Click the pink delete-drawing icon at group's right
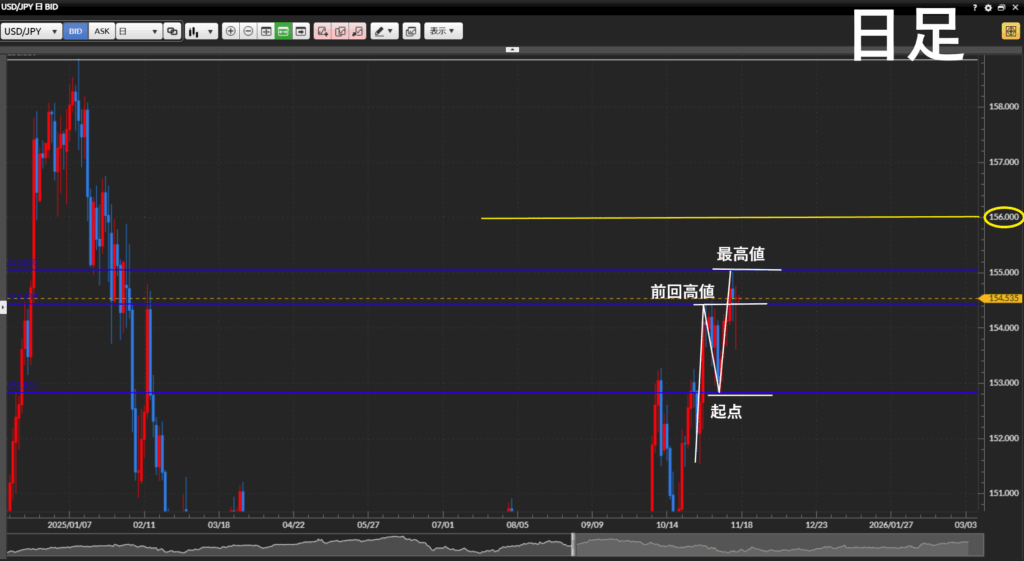This screenshot has width=1024, height=561. pos(357,31)
